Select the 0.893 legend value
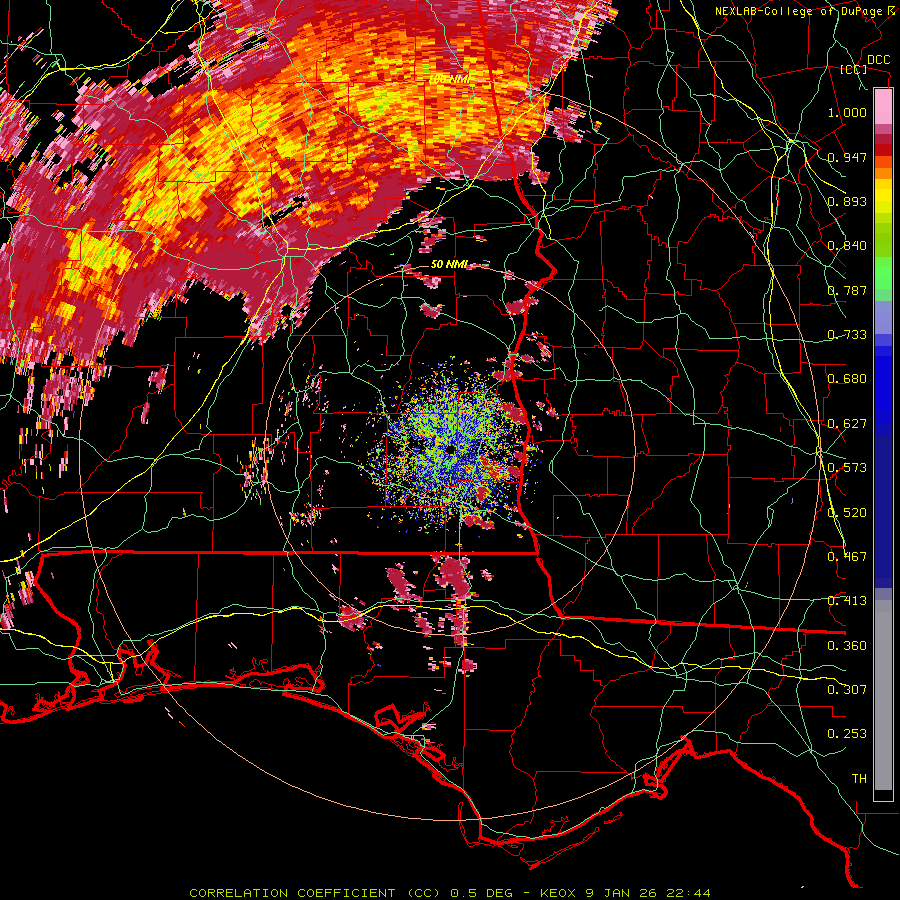Screen dimensions: 900x900 pos(847,201)
